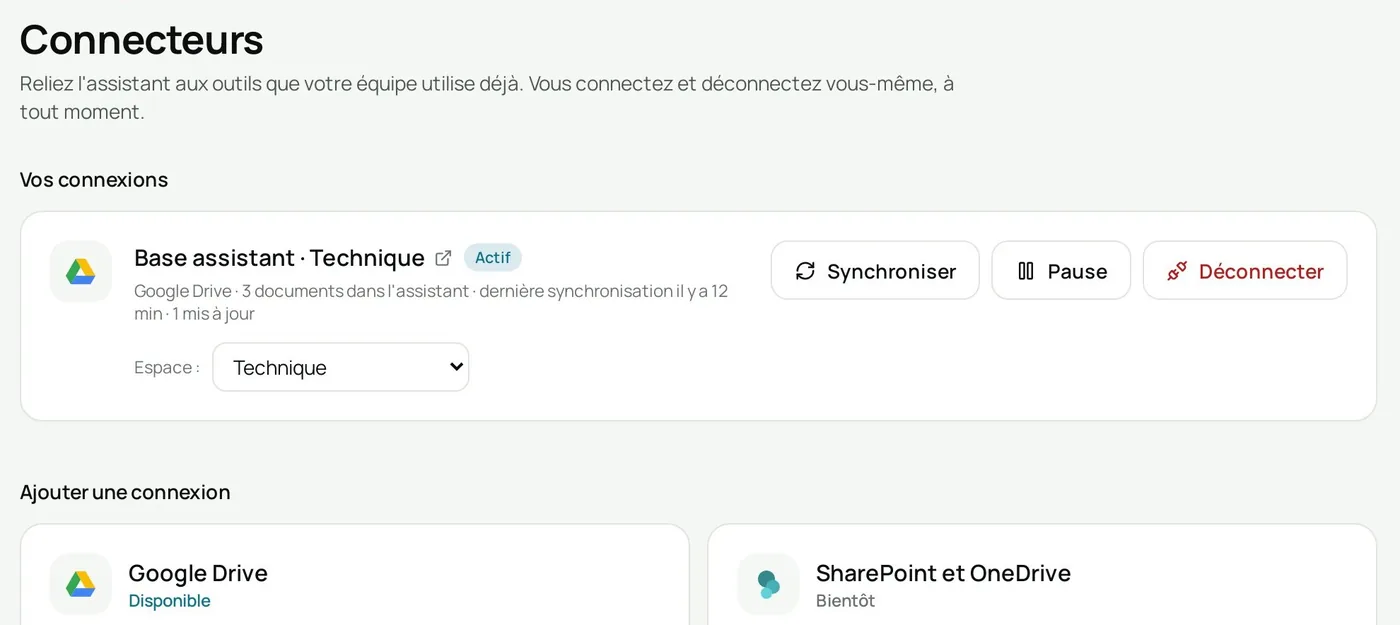
Task: Click the Vos connexions section heading
Action: pos(94,180)
